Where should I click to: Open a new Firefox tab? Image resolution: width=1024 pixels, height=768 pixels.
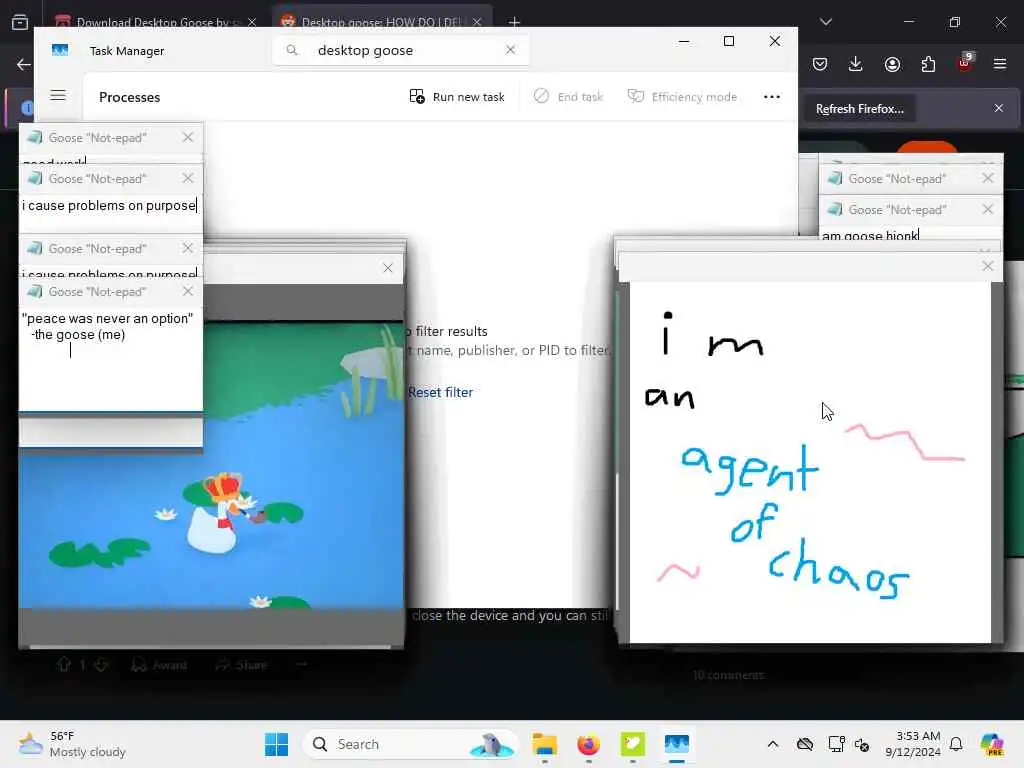(515, 22)
